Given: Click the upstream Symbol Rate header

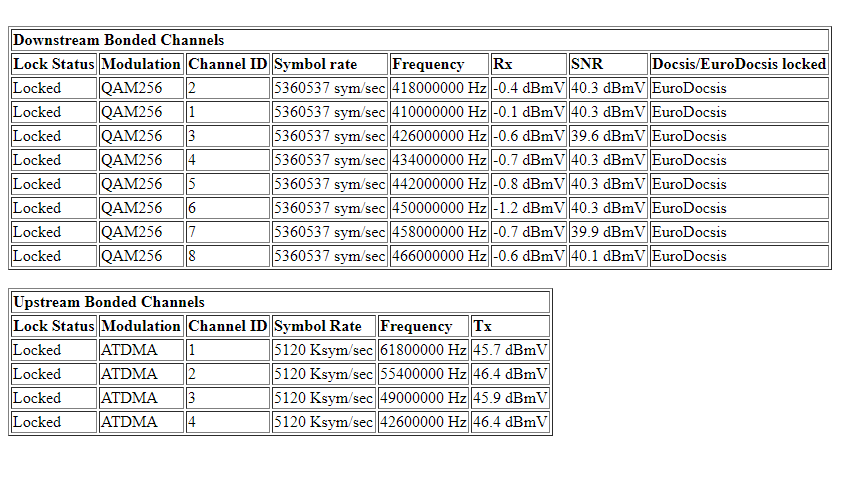Looking at the screenshot, I should coord(324,326).
